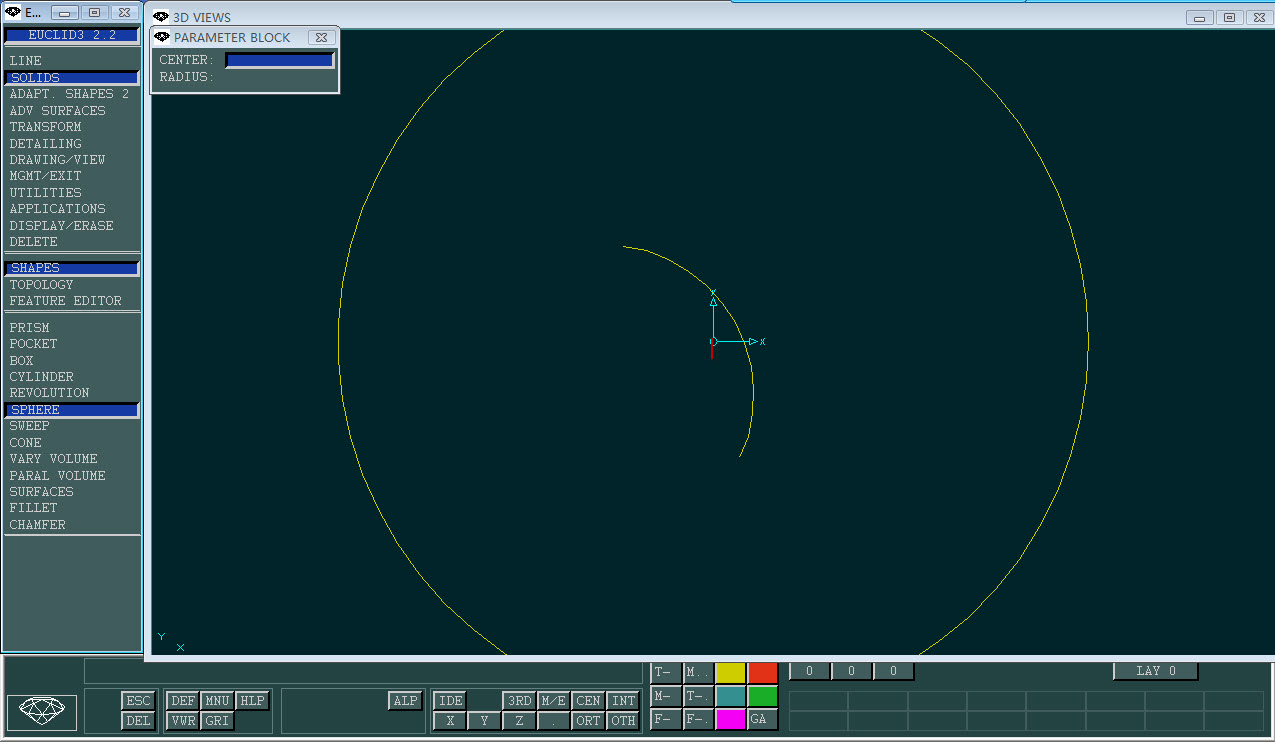1275x742 pixels.
Task: Click the X axis button
Action: (451, 721)
